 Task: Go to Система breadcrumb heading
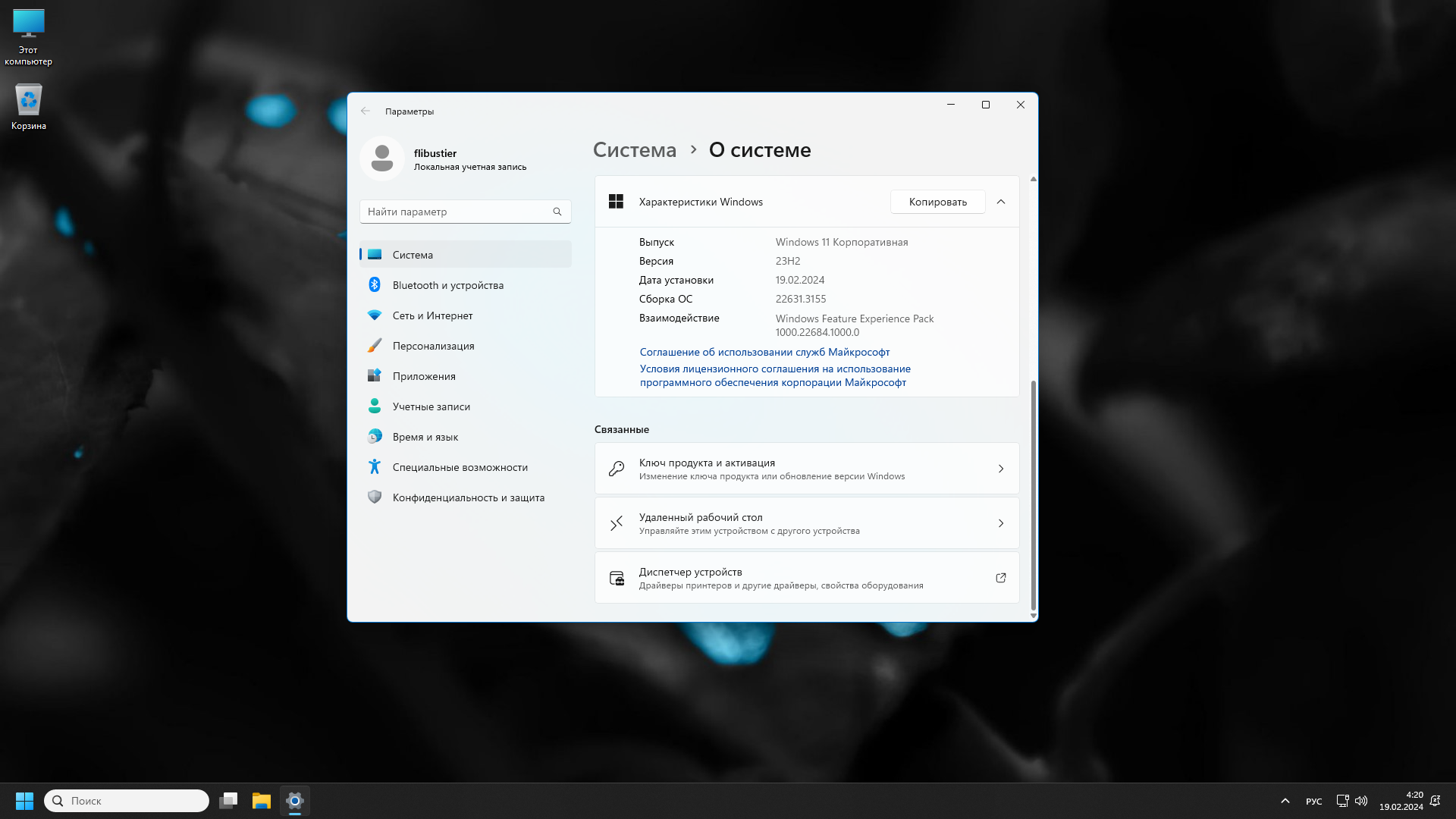click(x=635, y=149)
